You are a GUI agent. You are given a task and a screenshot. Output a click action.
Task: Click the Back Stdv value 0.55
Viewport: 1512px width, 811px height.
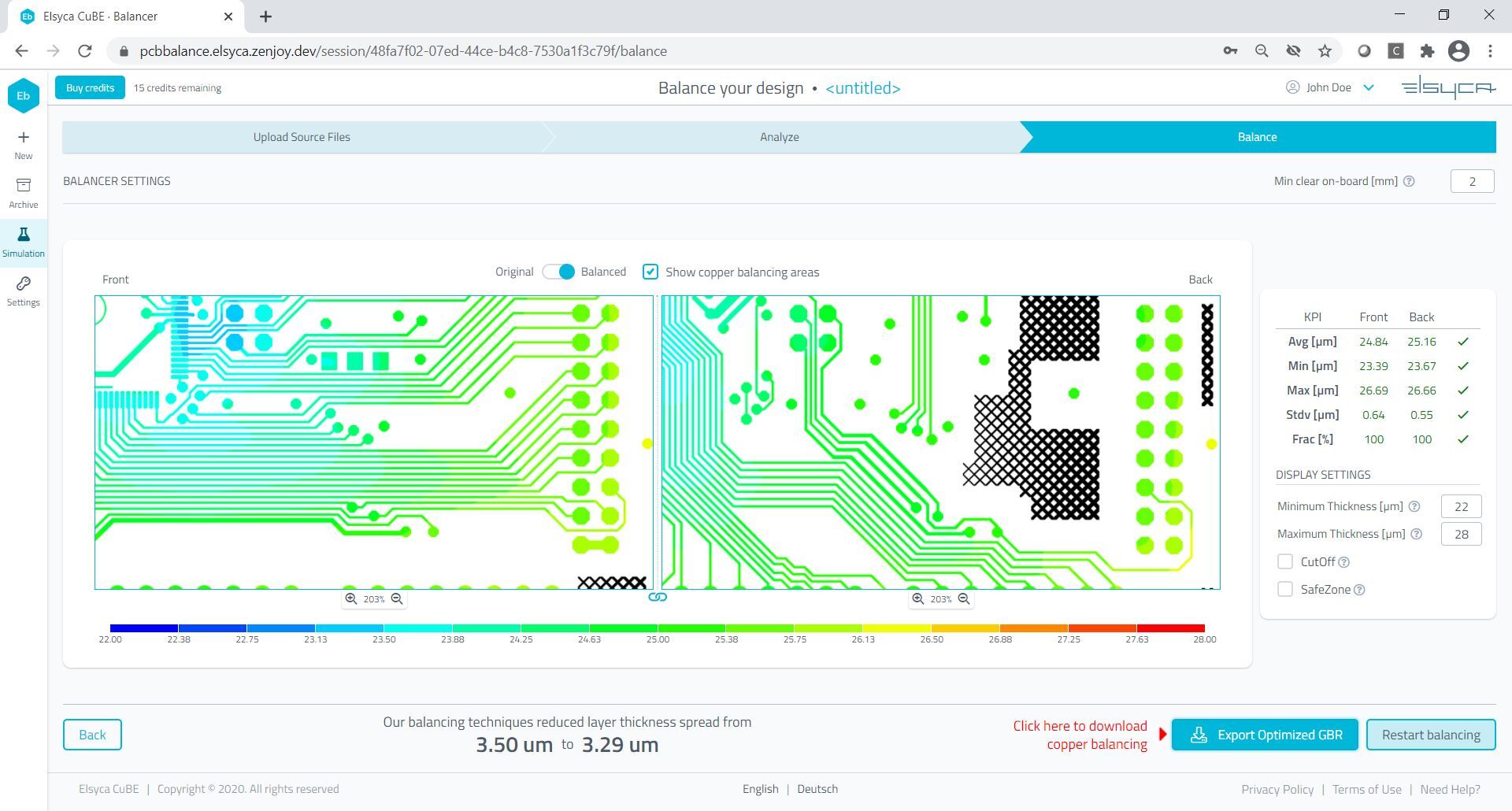(x=1421, y=415)
